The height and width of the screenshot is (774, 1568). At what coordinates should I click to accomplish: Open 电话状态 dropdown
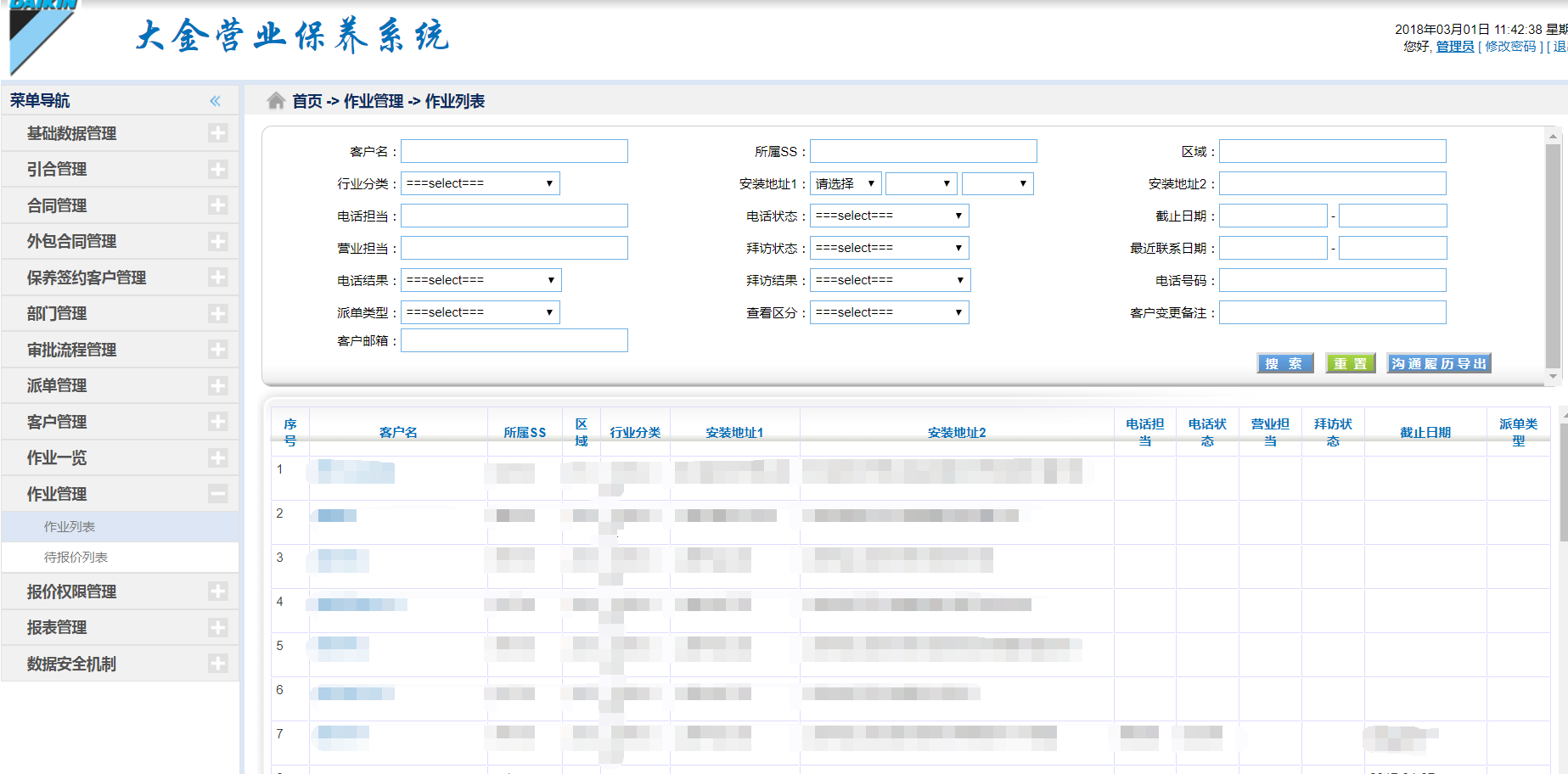[x=890, y=216]
